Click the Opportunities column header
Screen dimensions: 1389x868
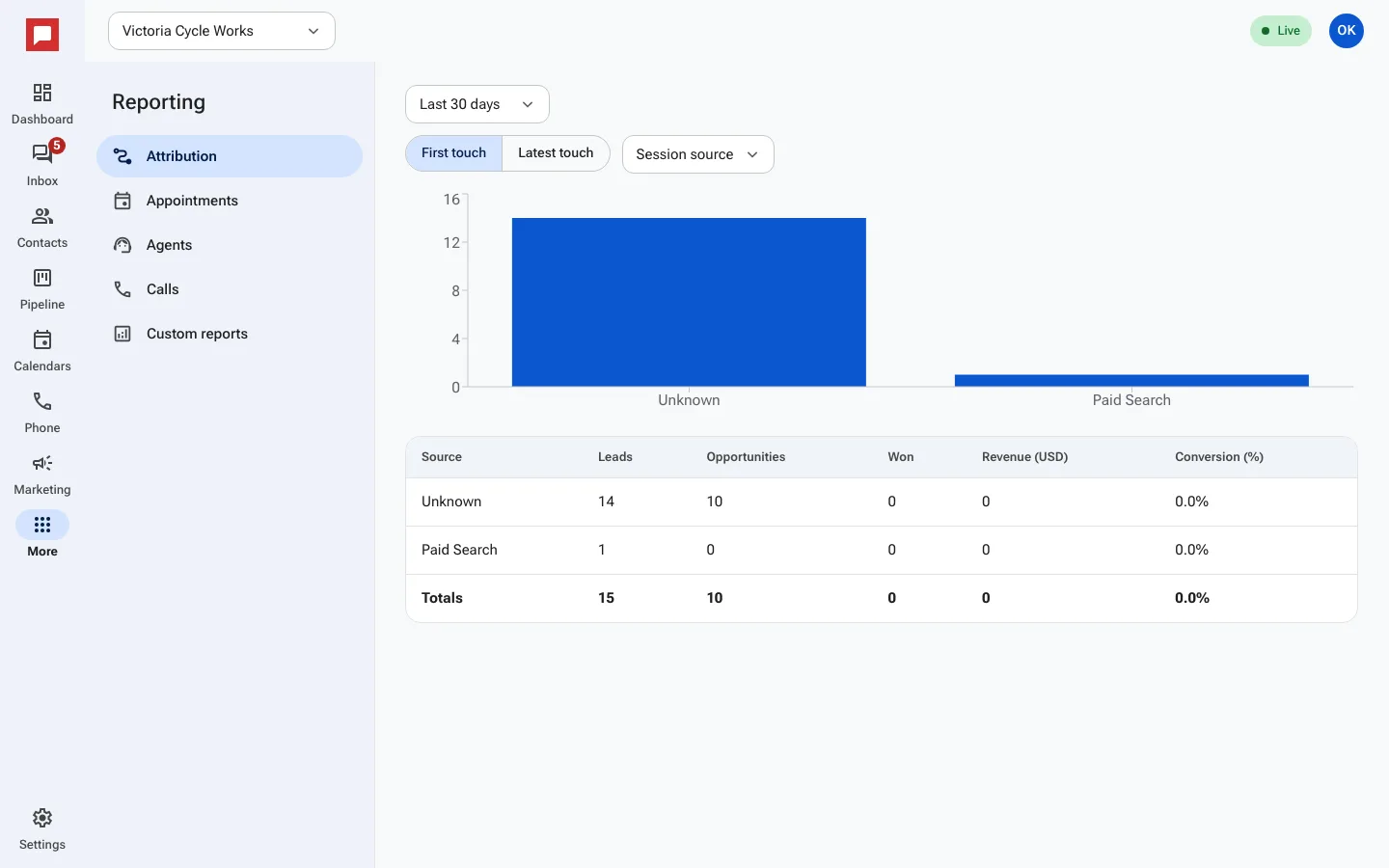(746, 457)
